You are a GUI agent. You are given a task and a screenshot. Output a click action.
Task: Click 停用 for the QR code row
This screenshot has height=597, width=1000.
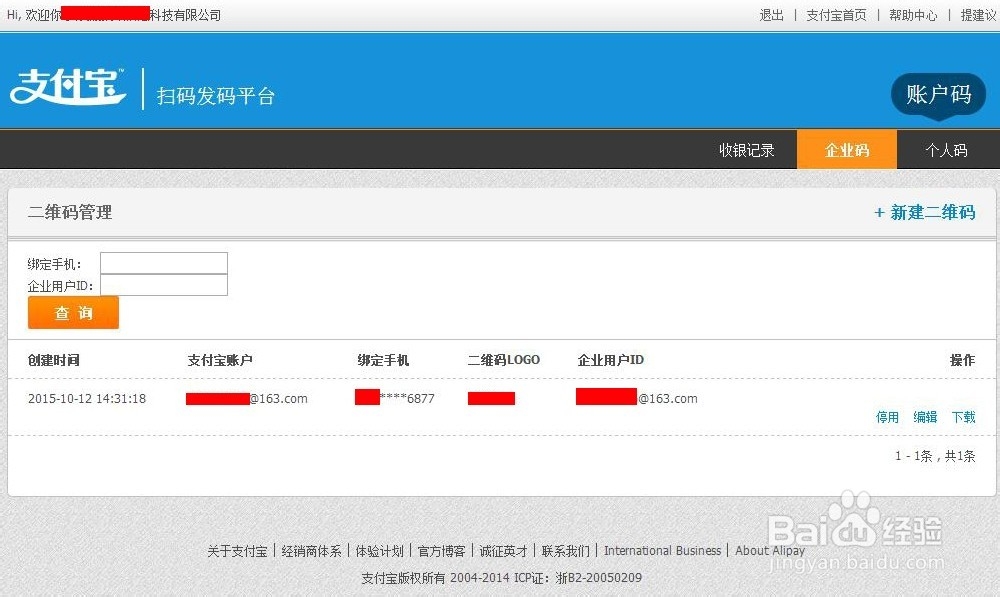tap(887, 417)
